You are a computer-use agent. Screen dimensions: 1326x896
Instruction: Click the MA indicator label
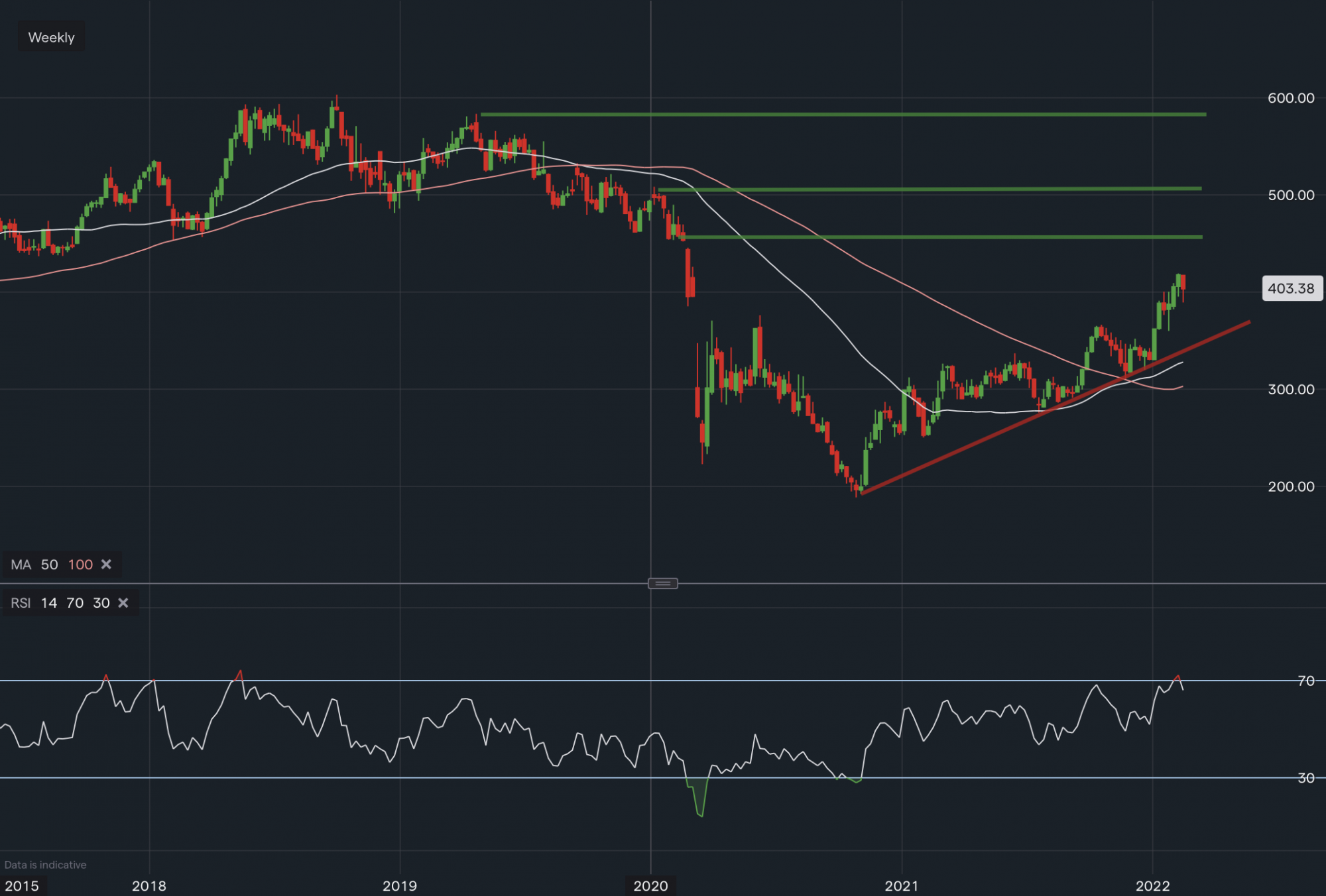coord(21,565)
